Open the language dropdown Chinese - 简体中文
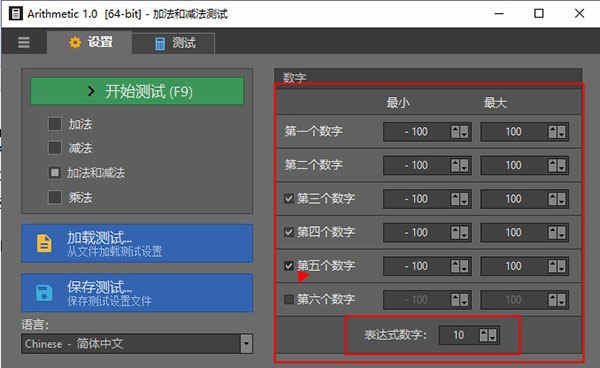This screenshot has height=368, width=600. coord(137,344)
